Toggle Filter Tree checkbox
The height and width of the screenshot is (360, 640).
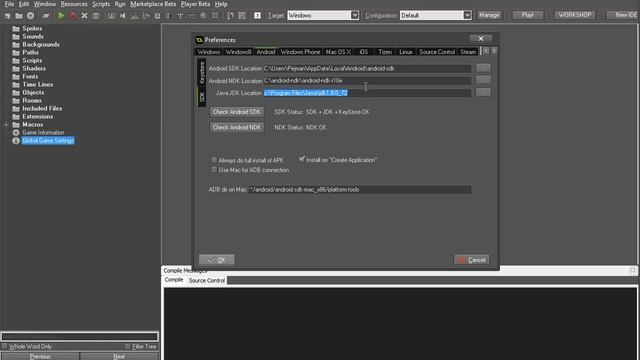[127, 346]
